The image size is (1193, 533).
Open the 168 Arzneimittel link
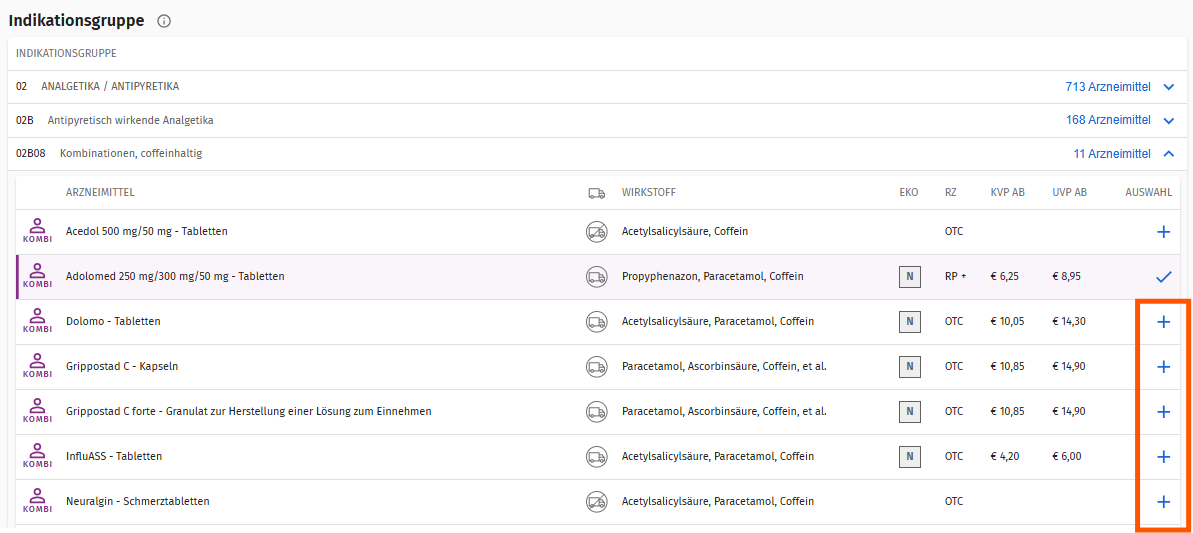(x=1108, y=120)
